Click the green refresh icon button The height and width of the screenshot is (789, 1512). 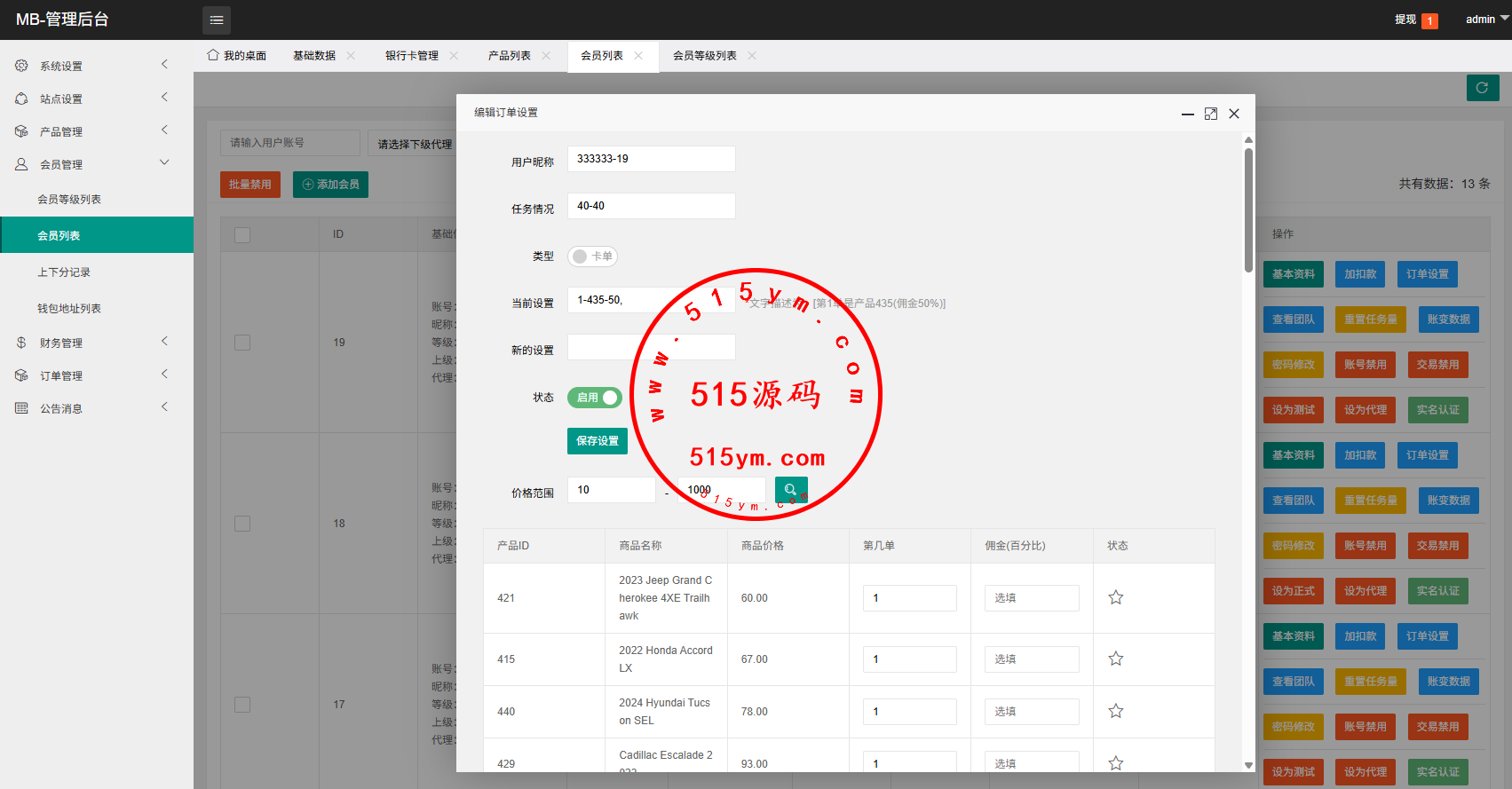coord(1482,88)
